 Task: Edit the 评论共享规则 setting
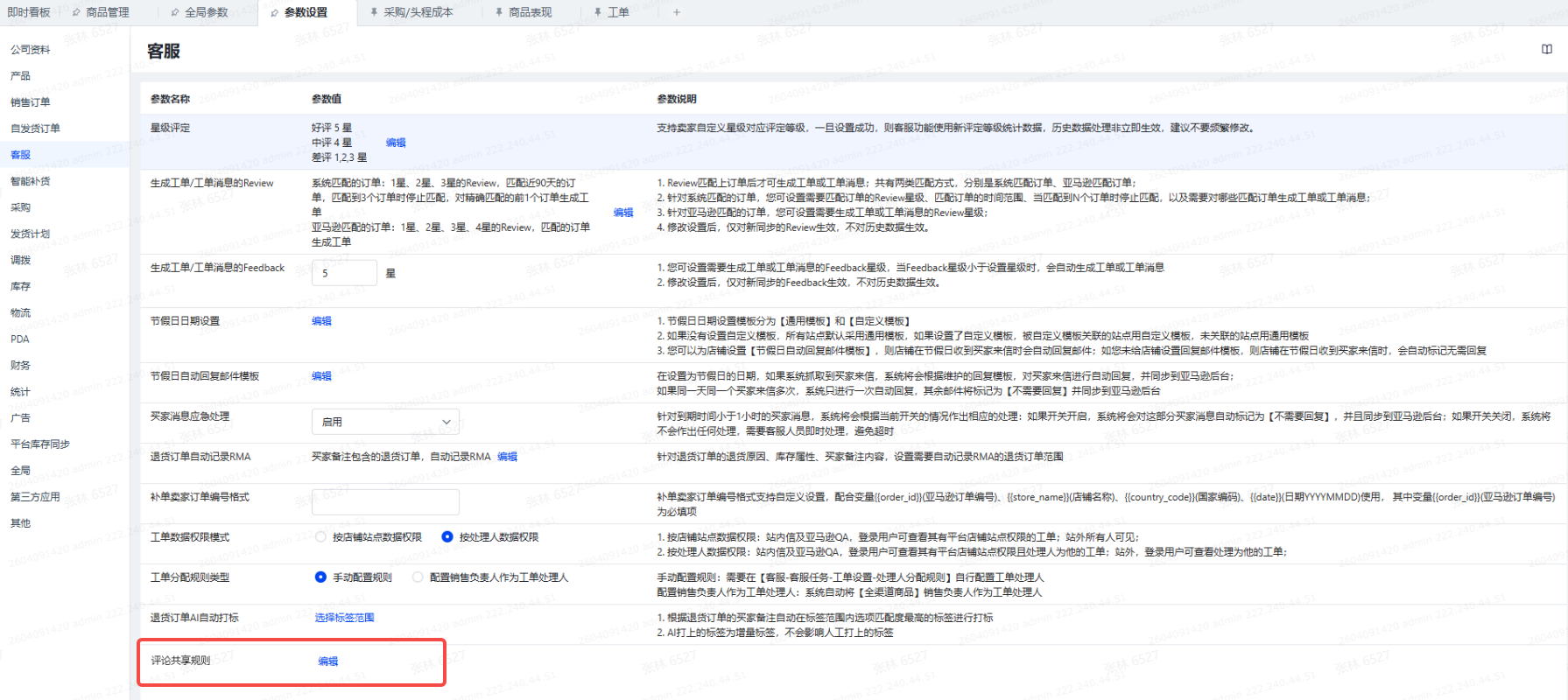tap(328, 661)
